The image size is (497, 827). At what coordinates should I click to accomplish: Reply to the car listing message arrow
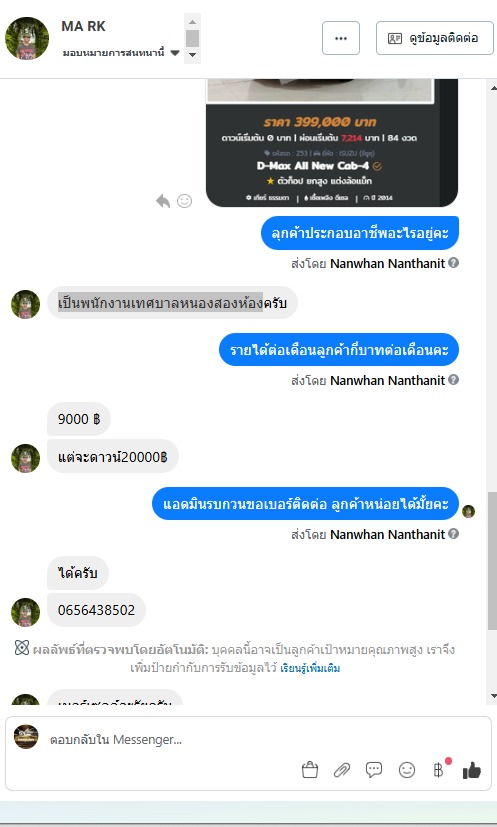[x=163, y=201]
